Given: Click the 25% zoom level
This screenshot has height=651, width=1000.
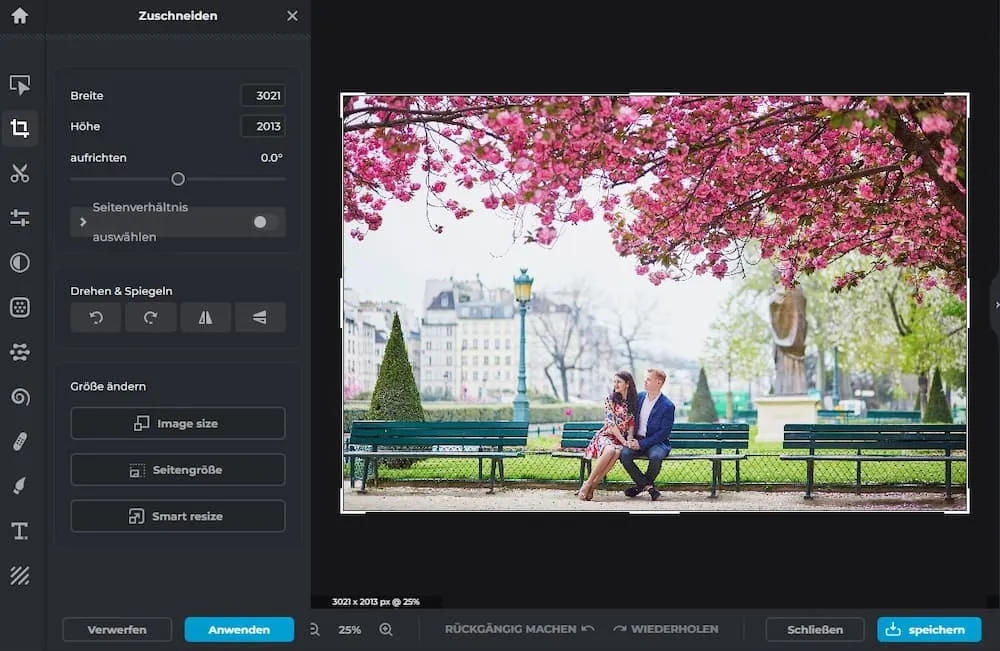Looking at the screenshot, I should pyautogui.click(x=349, y=630).
